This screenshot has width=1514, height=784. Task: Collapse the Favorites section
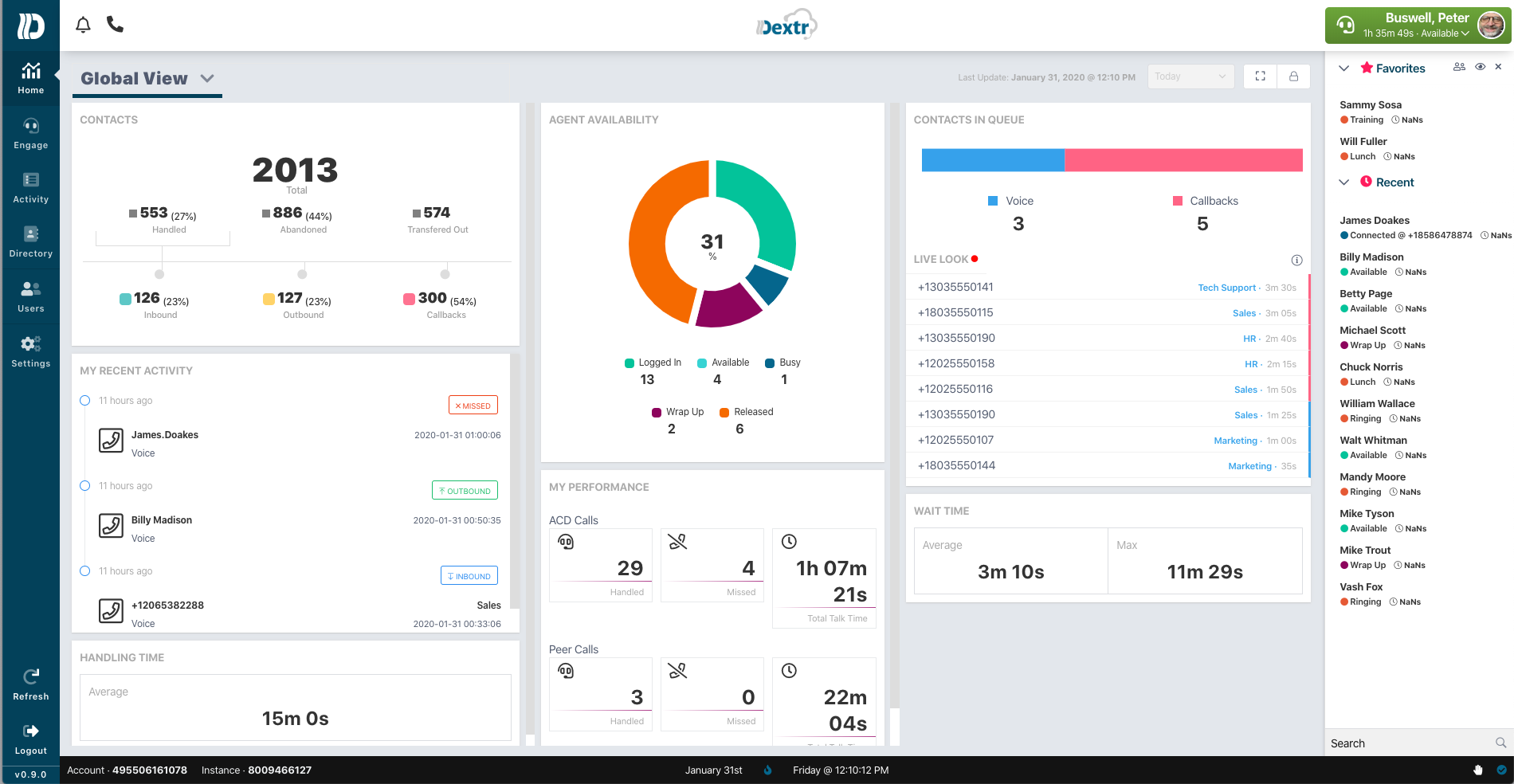[x=1344, y=68]
